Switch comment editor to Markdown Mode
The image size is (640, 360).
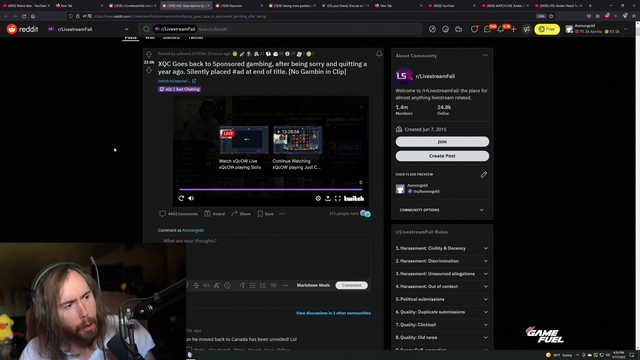[x=313, y=285]
